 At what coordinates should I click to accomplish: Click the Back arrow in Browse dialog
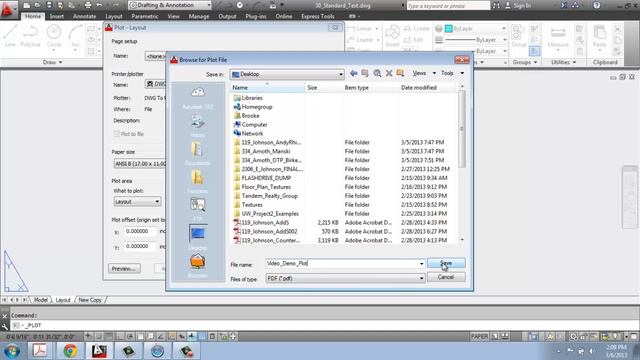pyautogui.click(x=353, y=73)
